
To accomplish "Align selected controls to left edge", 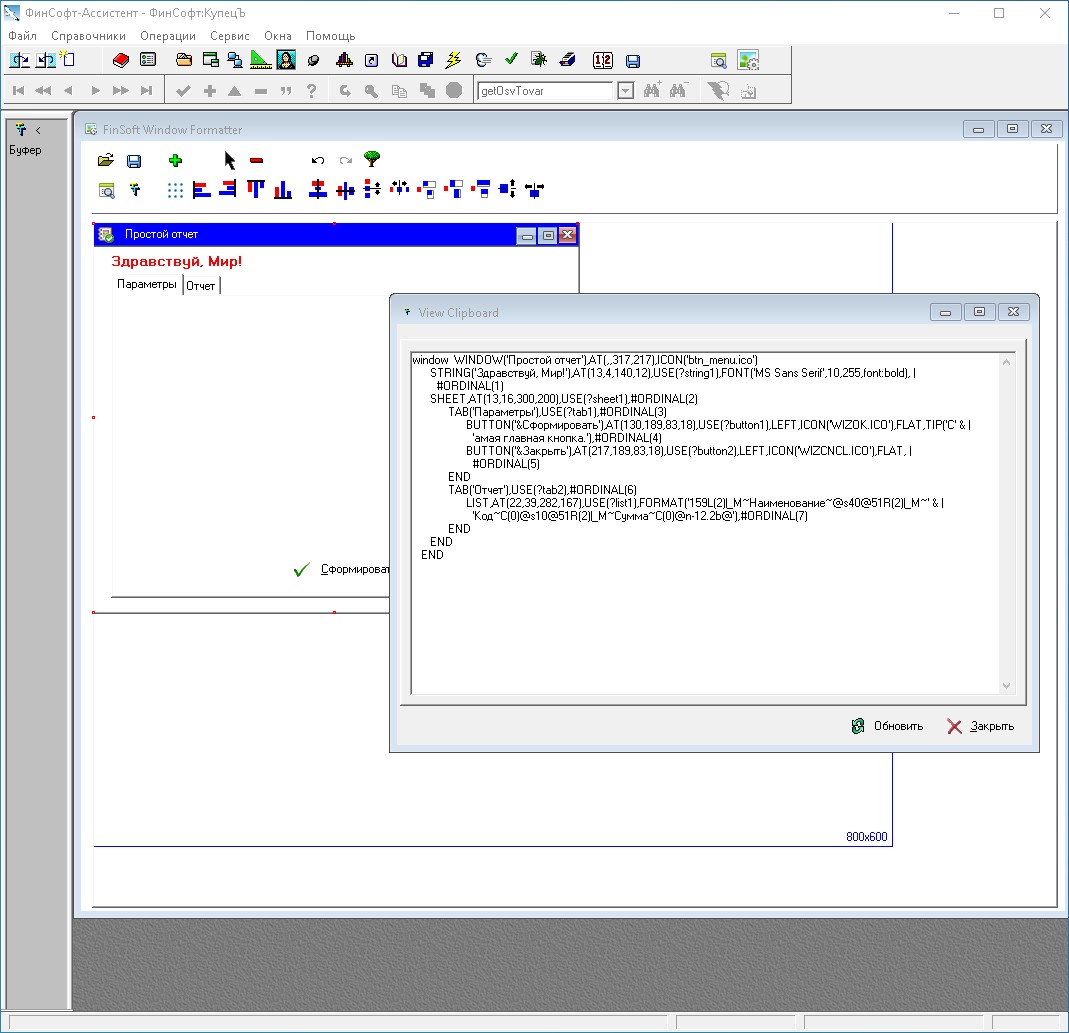I will click(x=202, y=189).
